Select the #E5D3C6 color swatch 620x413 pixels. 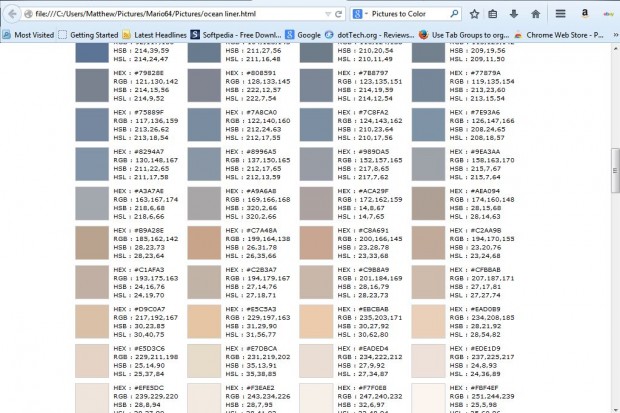click(92, 361)
